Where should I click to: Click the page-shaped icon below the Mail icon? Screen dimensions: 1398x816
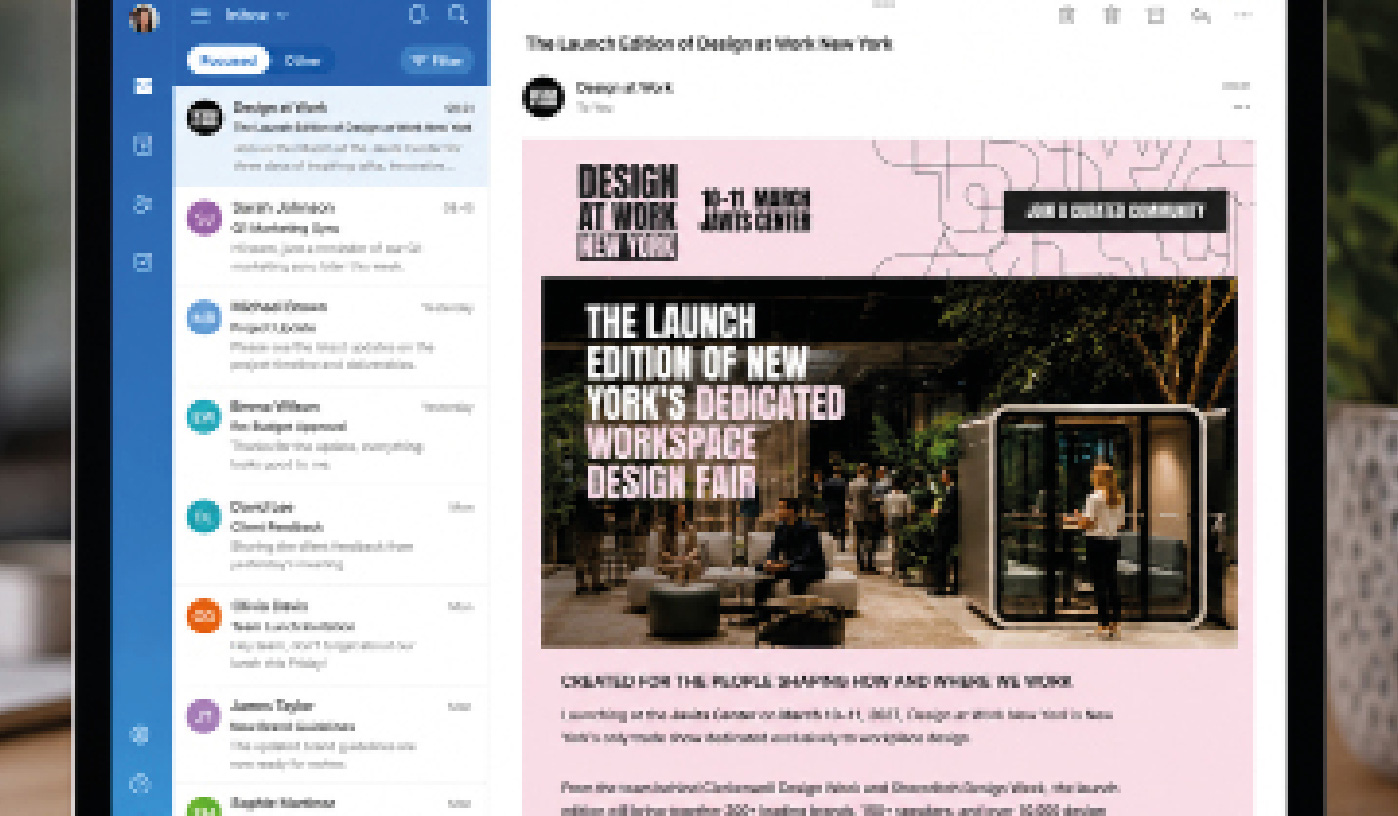click(x=142, y=145)
